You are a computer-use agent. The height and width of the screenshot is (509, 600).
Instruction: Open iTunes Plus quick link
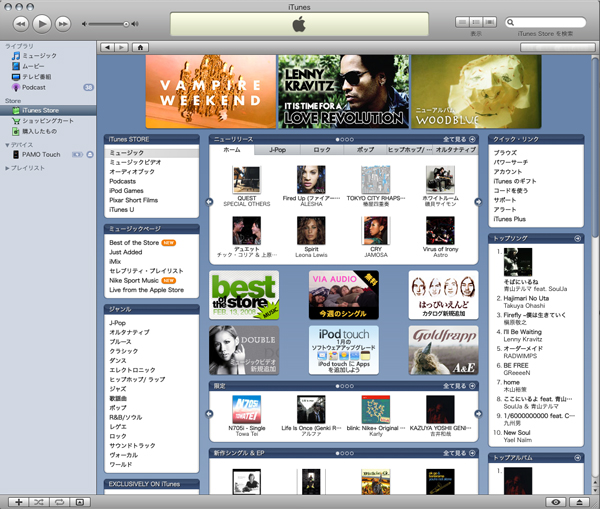(510, 219)
